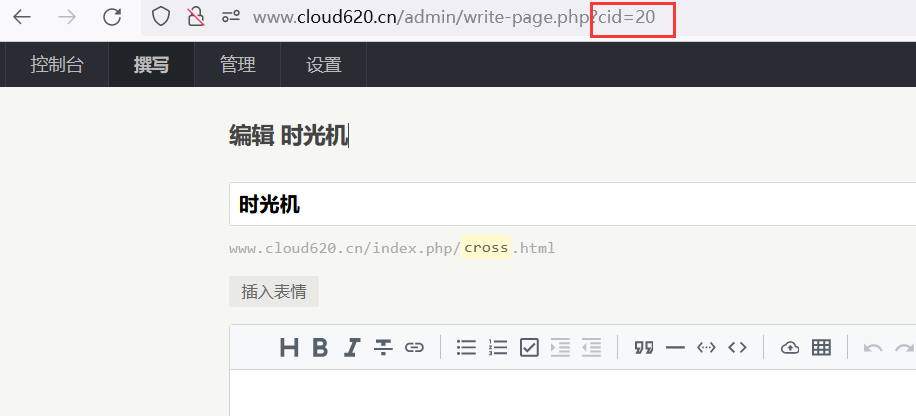This screenshot has width=916, height=416.
Task: Insert an ordered numbered list
Action: (x=498, y=348)
